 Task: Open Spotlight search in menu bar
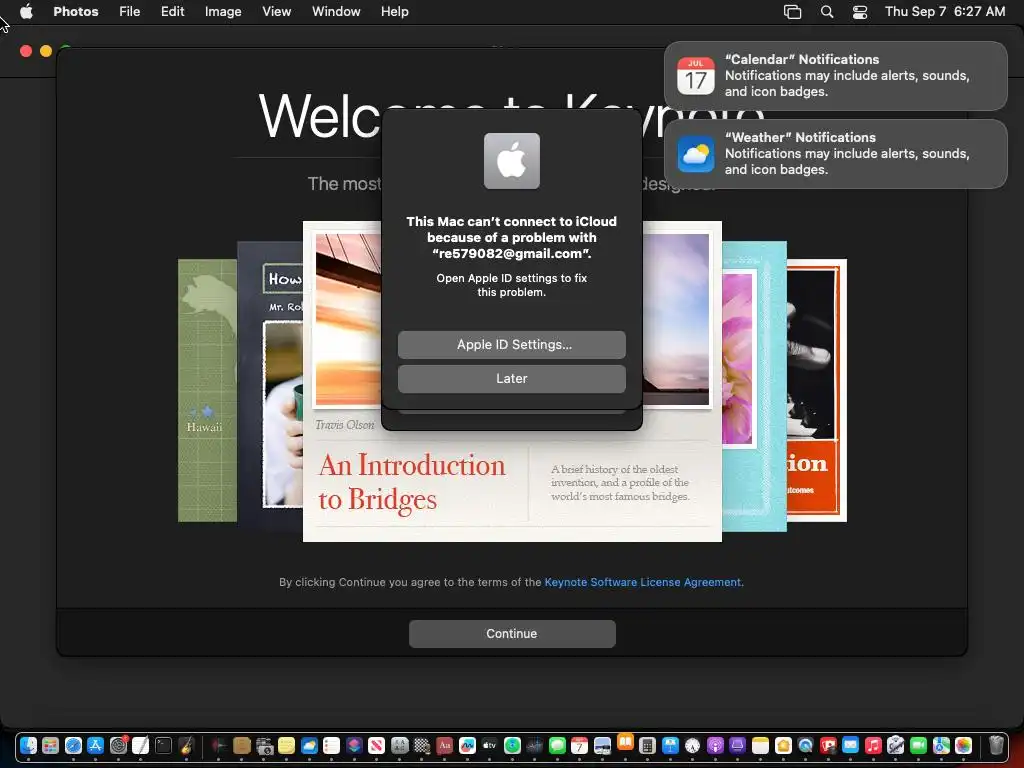click(827, 12)
